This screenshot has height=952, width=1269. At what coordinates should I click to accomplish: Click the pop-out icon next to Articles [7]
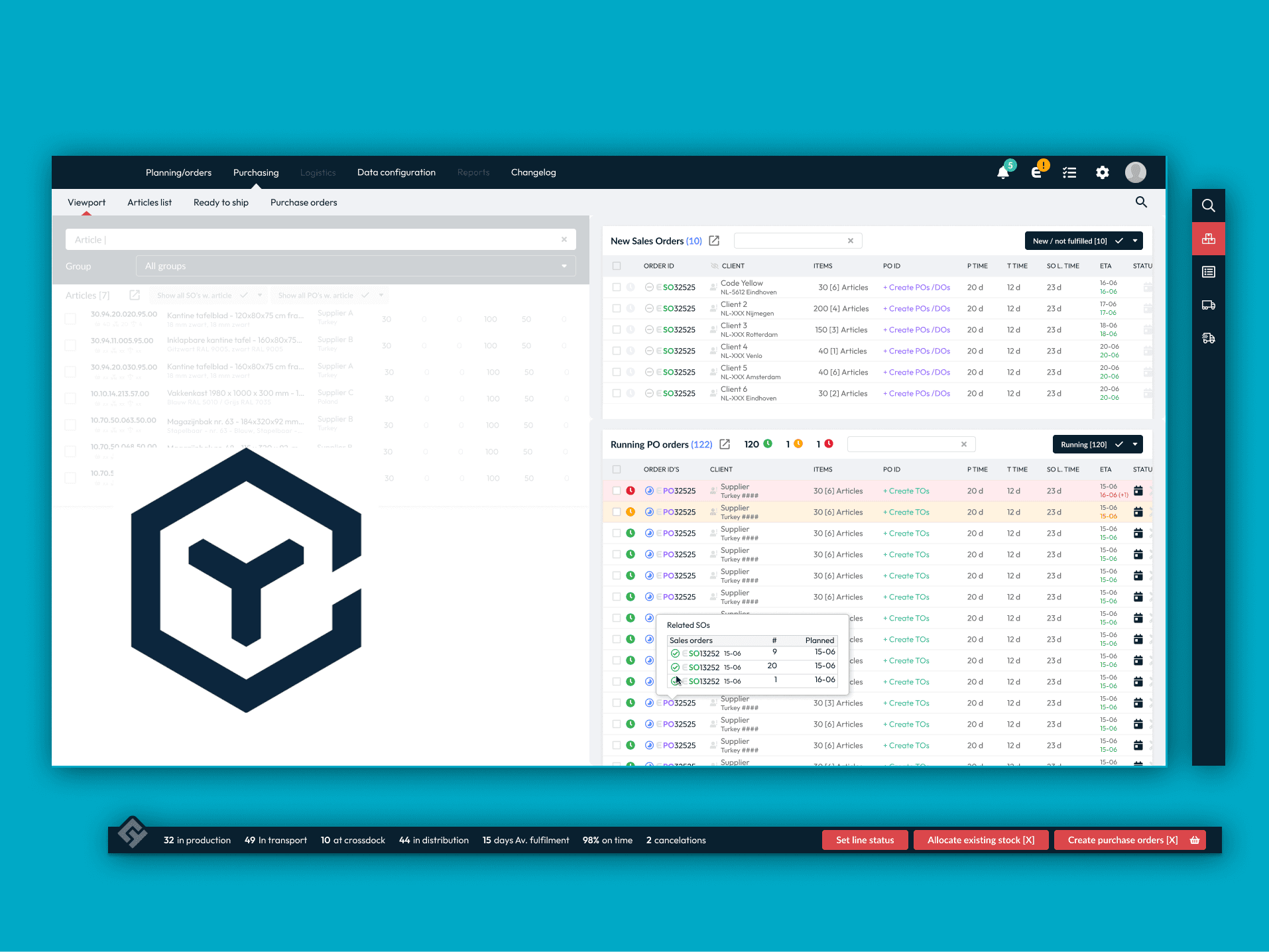[135, 295]
